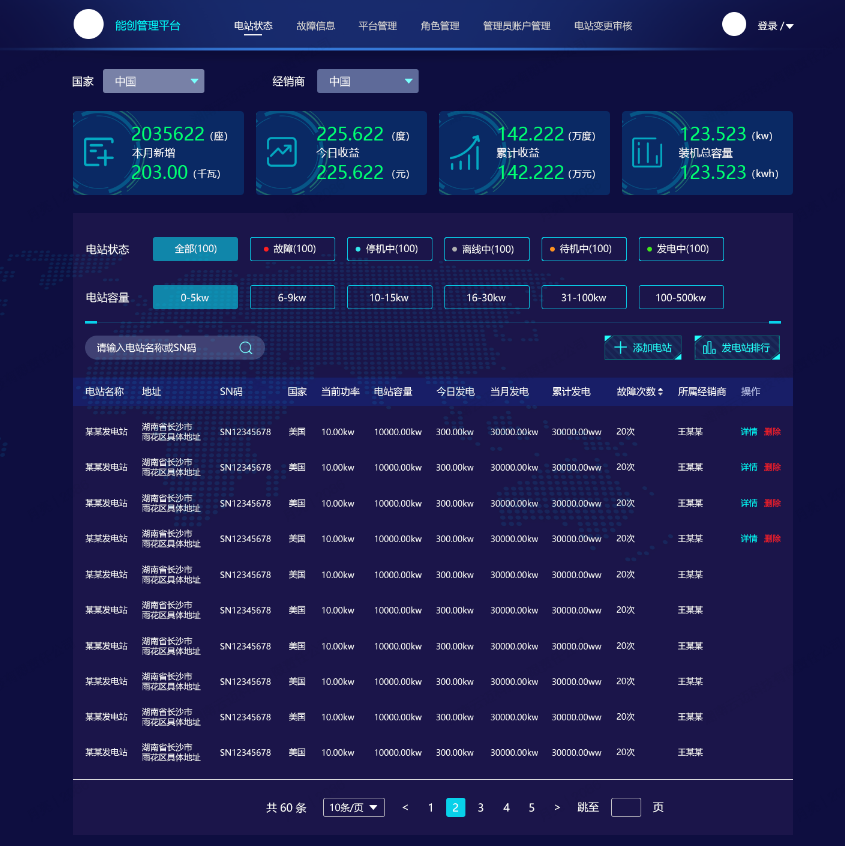The height and width of the screenshot is (846, 845).
Task: Open 详情 link in first row
Action: click(748, 432)
